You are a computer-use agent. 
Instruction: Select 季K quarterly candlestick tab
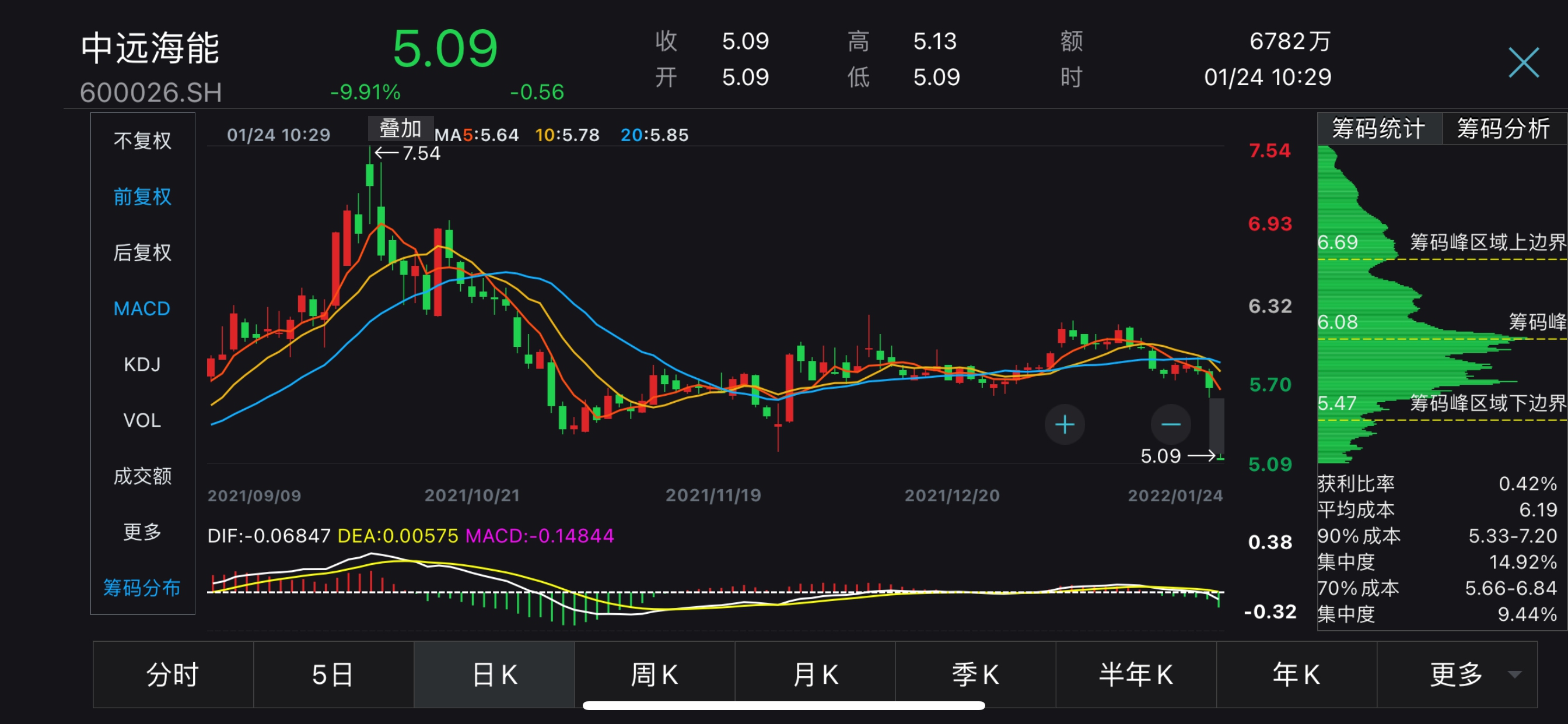(x=975, y=674)
